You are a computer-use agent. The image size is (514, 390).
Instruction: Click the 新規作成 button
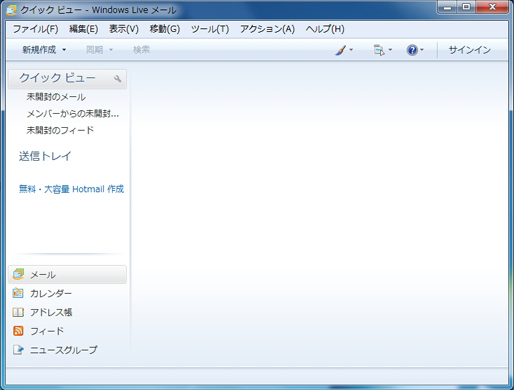[x=39, y=50]
